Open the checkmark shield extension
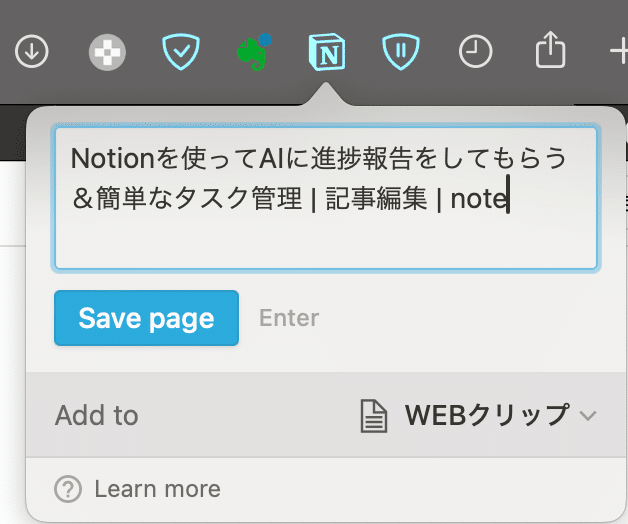 tap(181, 52)
